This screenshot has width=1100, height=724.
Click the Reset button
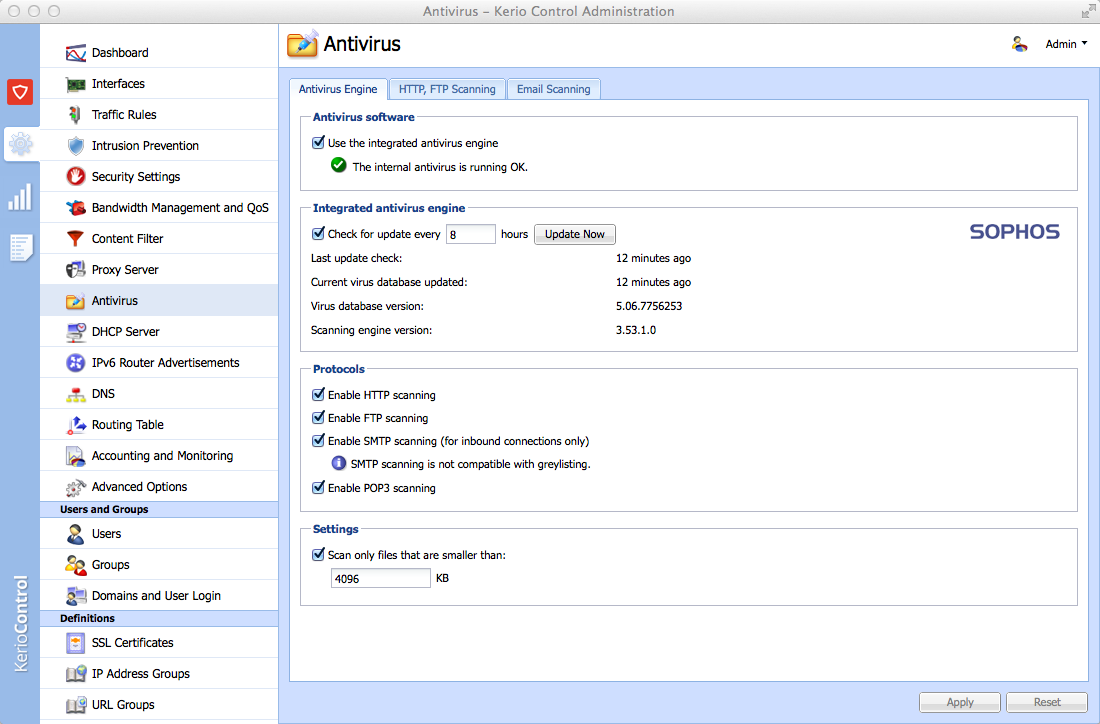coord(1047,702)
